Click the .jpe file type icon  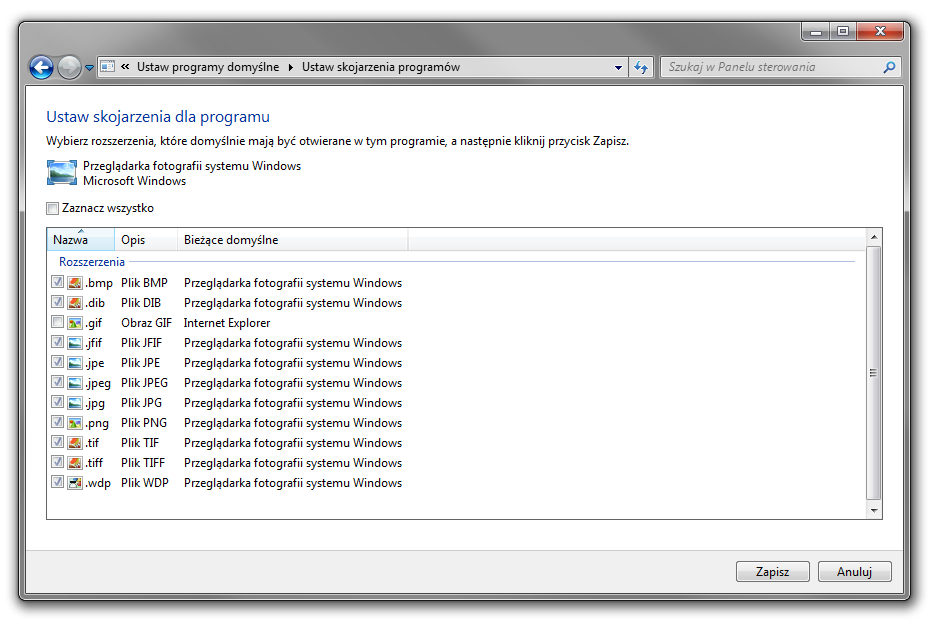click(74, 362)
